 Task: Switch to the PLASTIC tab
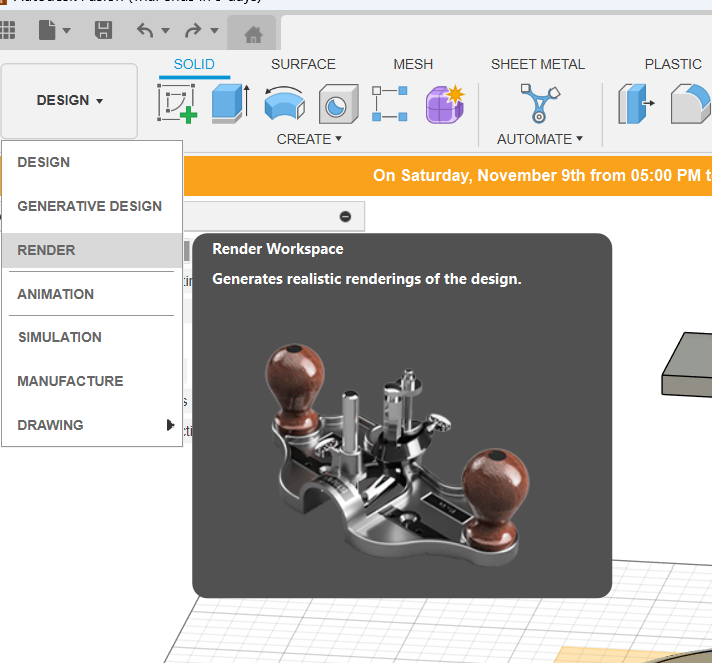(x=673, y=64)
